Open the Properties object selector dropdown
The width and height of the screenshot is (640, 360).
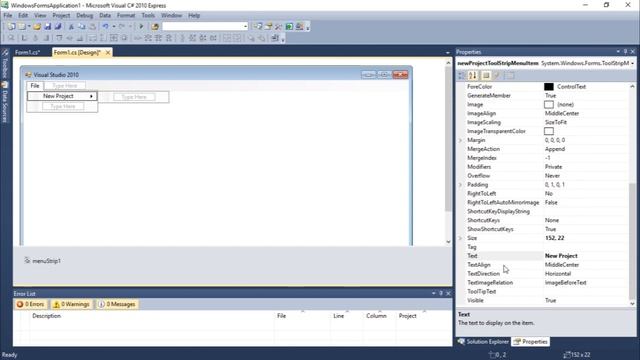tap(632, 63)
